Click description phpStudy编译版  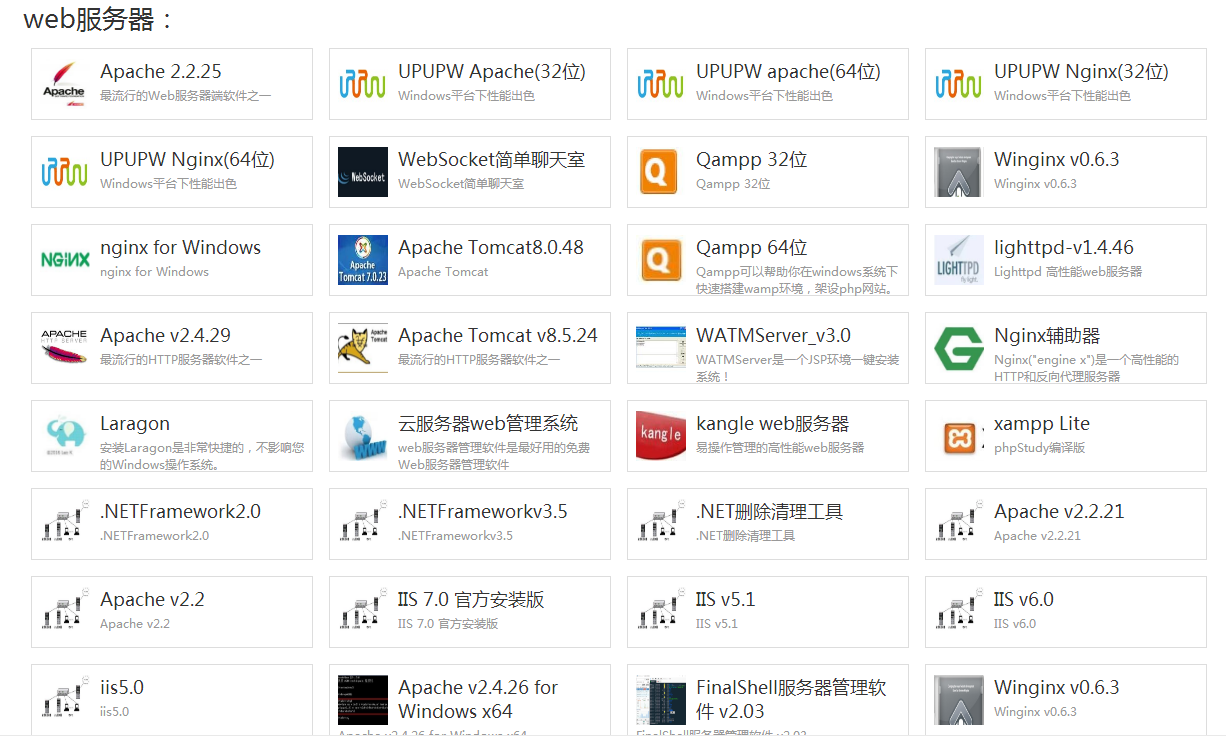pos(1039,448)
